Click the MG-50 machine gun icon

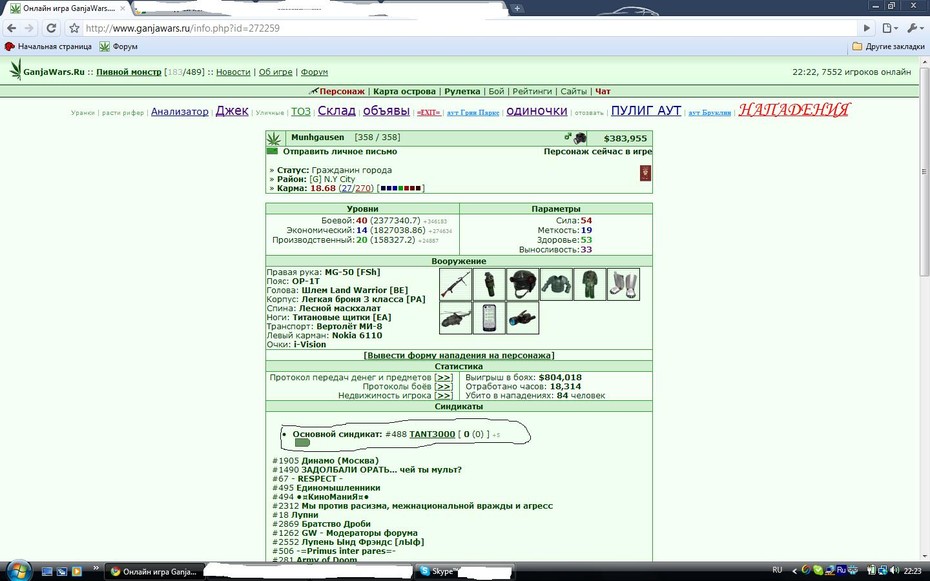coord(456,285)
